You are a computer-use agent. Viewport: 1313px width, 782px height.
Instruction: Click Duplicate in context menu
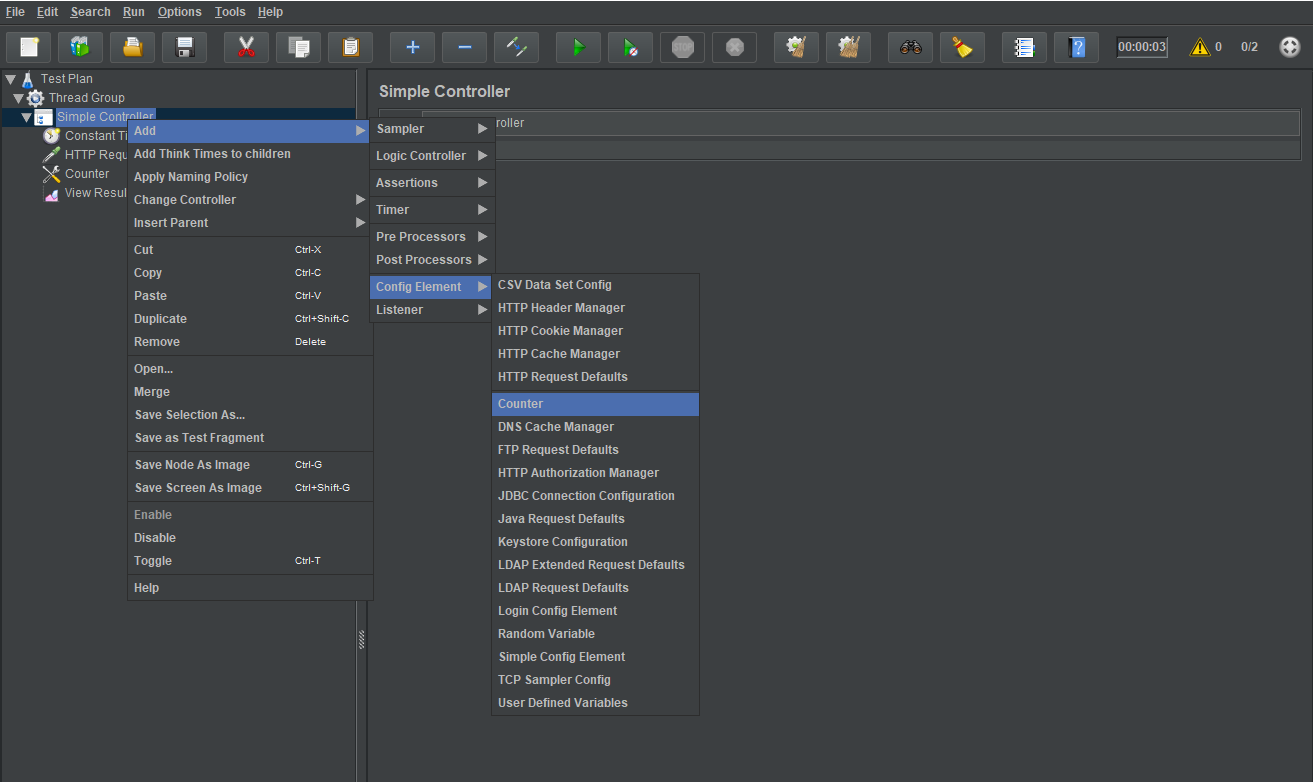click(250, 319)
